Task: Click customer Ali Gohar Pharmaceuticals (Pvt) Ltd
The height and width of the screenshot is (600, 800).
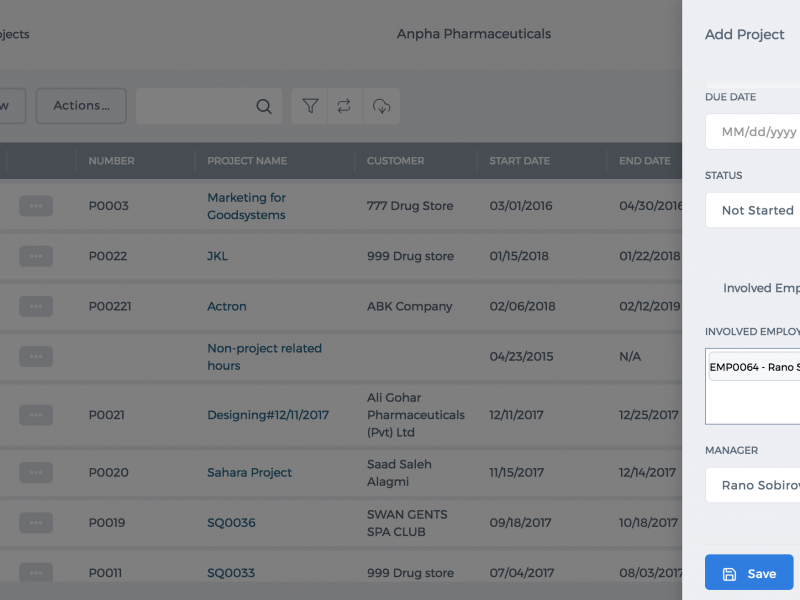Action: click(416, 415)
